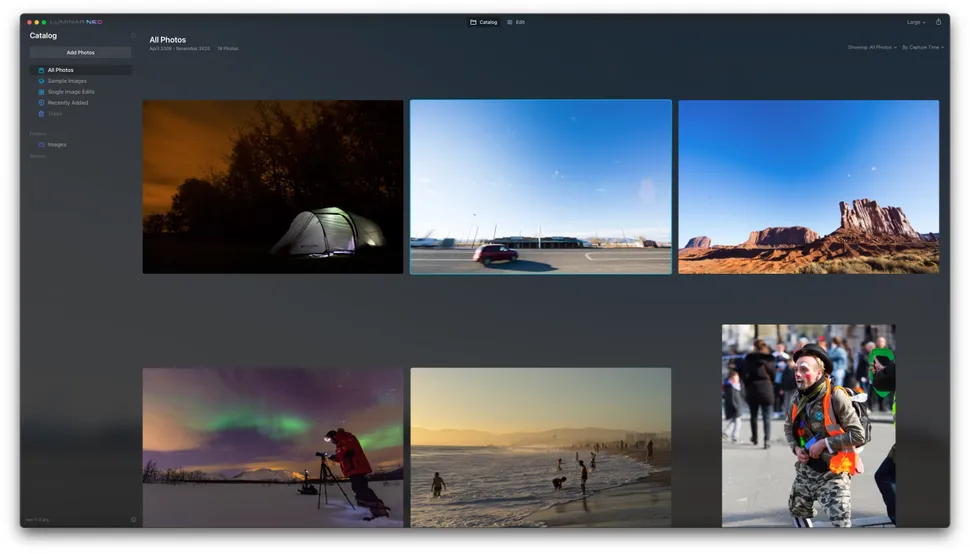
Task: Switch to the Edit tab
Action: point(516,22)
